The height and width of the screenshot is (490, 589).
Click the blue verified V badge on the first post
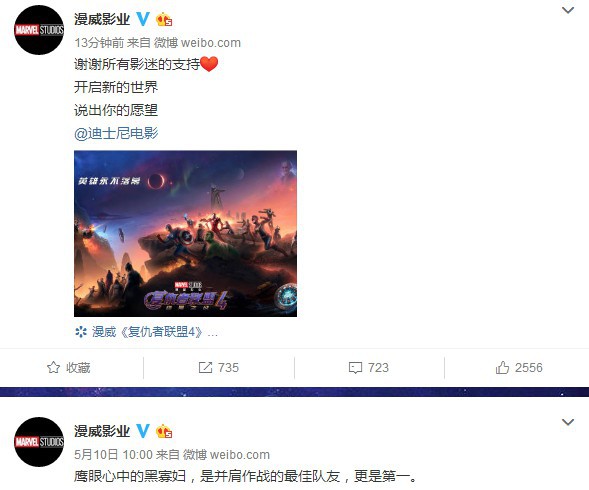[x=143, y=19]
